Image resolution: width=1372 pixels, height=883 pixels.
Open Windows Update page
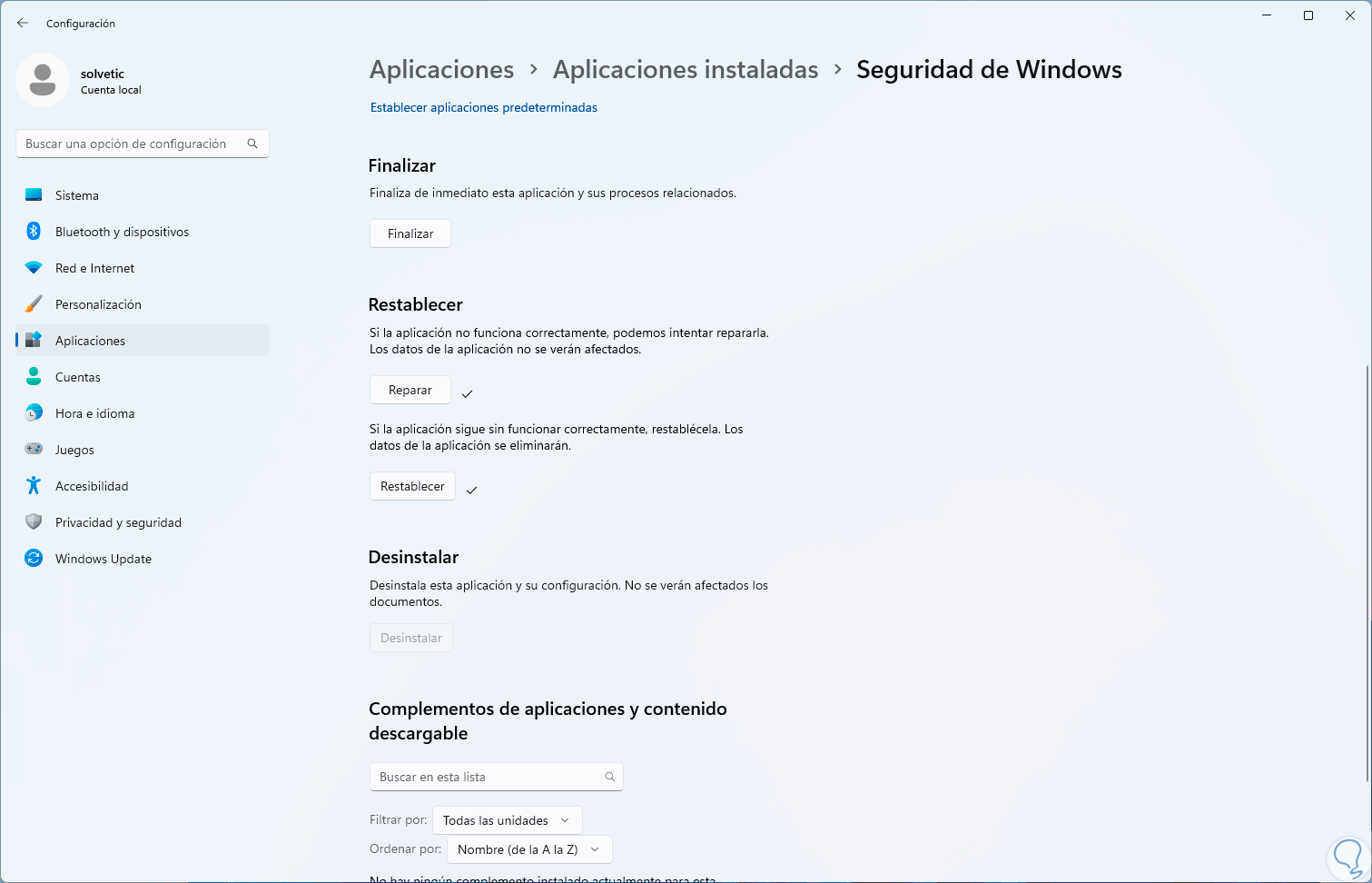pos(143,559)
